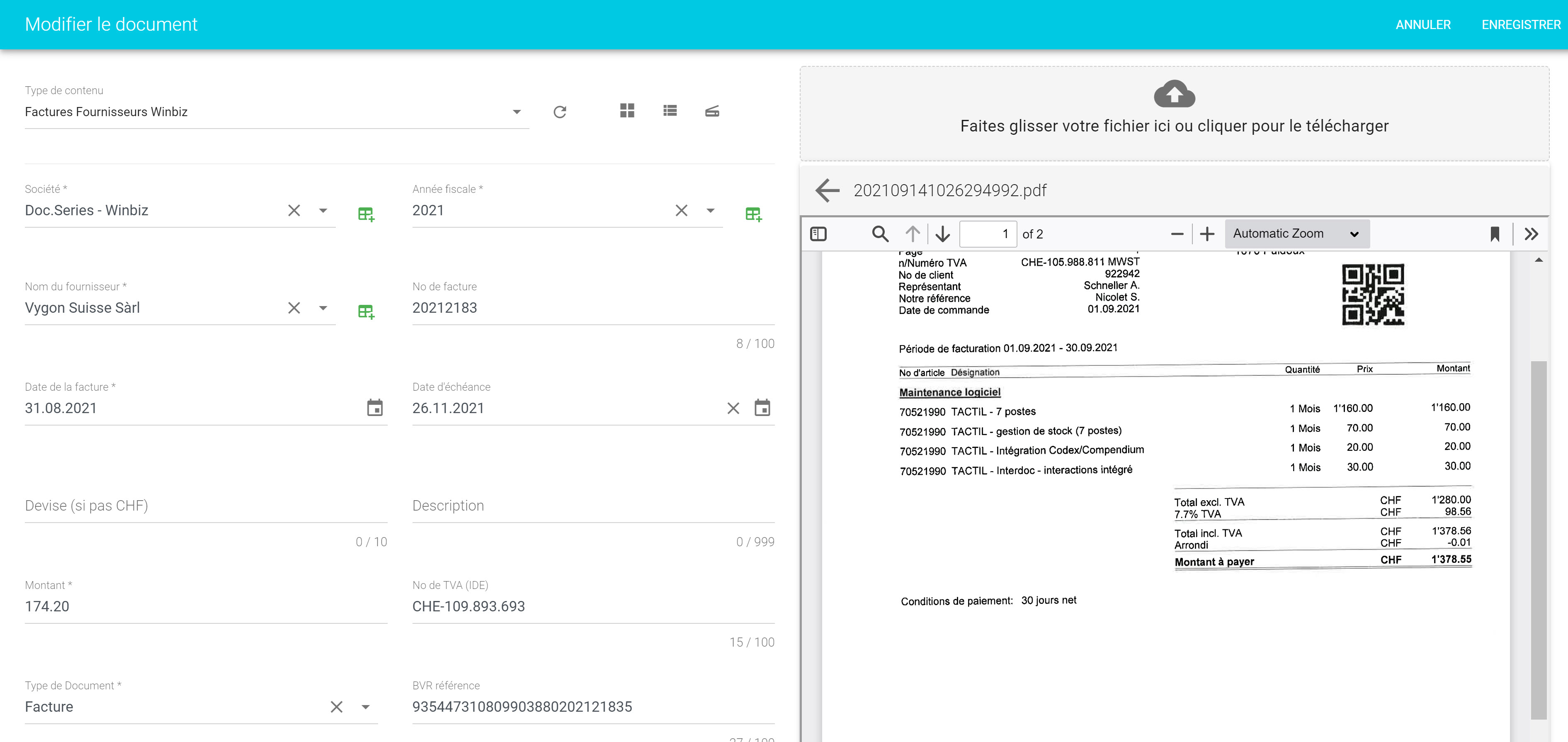Click the cloud upload icon
The image size is (1568, 742).
coord(1174,93)
